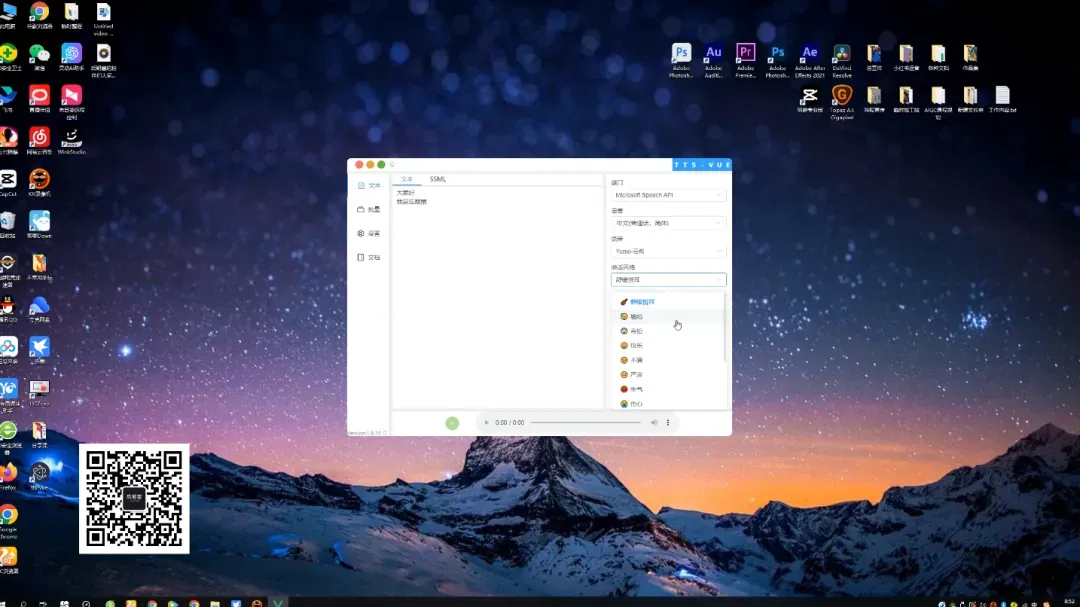Viewport: 1080px width, 607px height.
Task: Open the Untitled video file on desktop
Action: (x=103, y=19)
